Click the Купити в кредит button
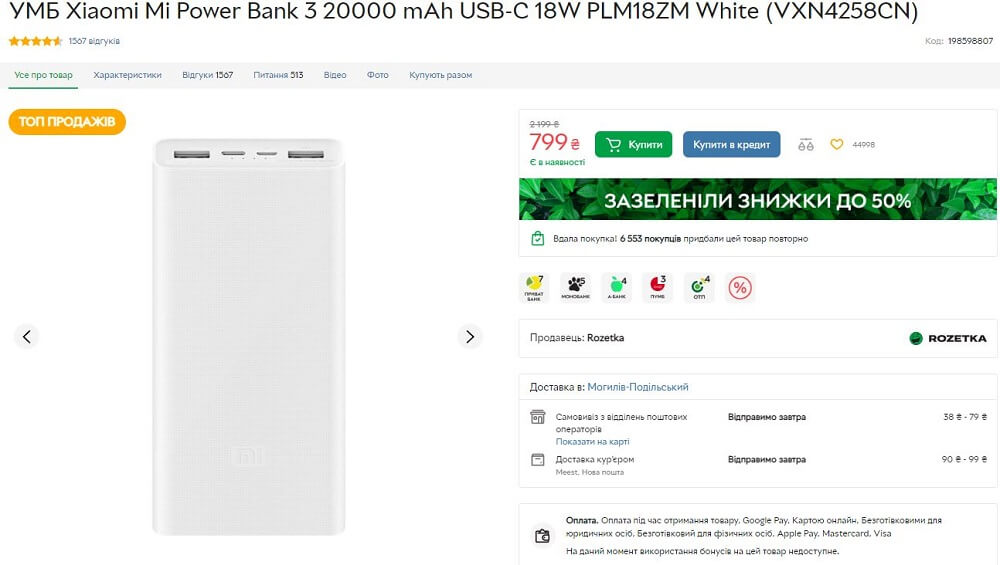 pos(732,145)
